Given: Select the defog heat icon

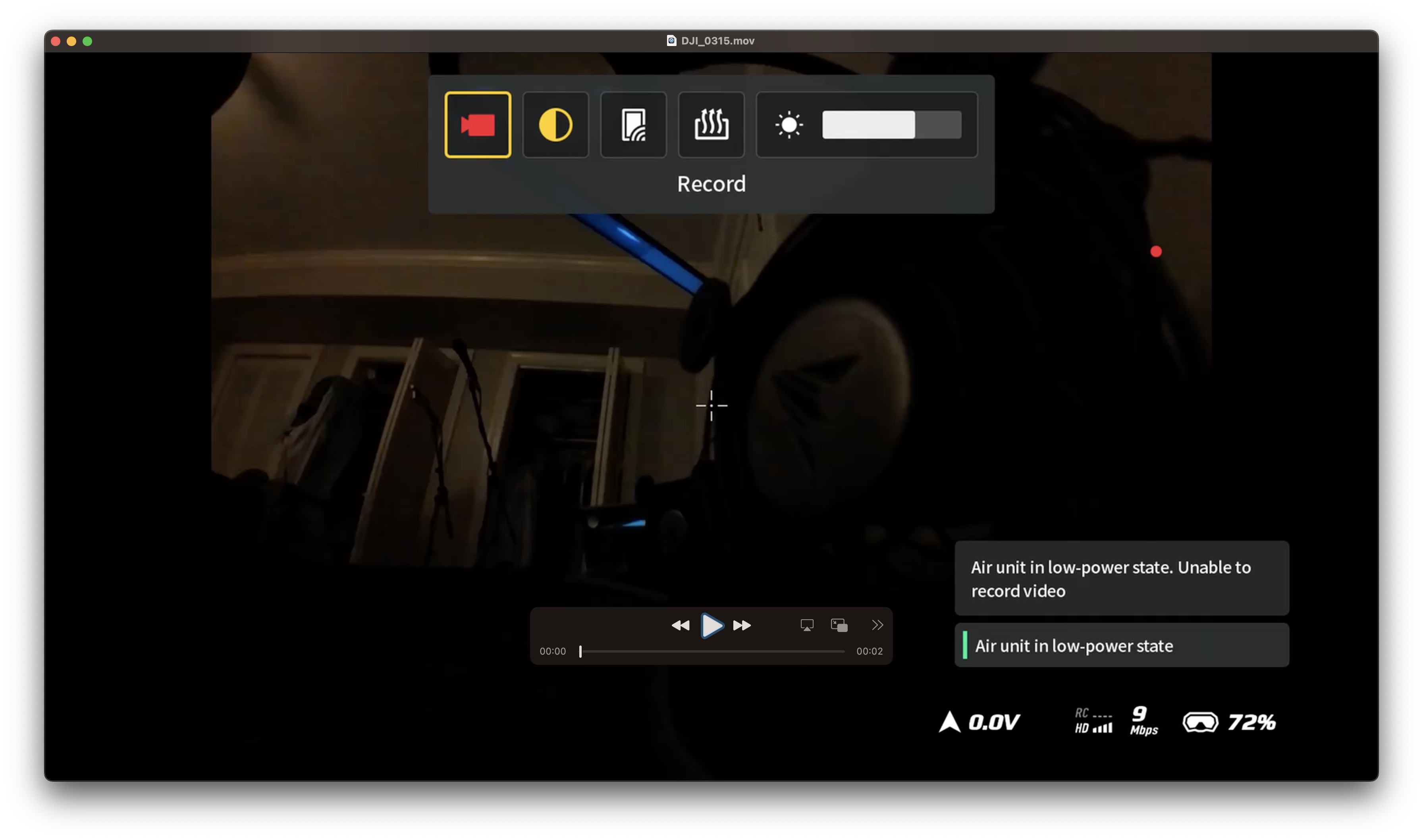Looking at the screenshot, I should pyautogui.click(x=711, y=125).
